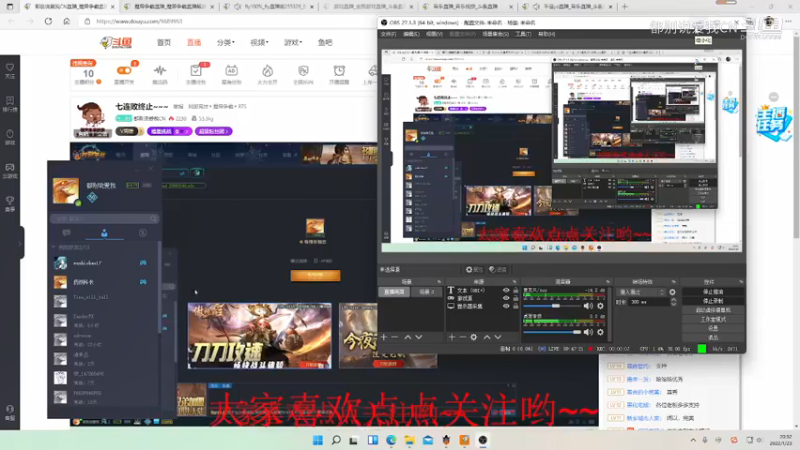
Task: Open the 视频 dropdown in Douyu navigation
Action: click(x=259, y=42)
